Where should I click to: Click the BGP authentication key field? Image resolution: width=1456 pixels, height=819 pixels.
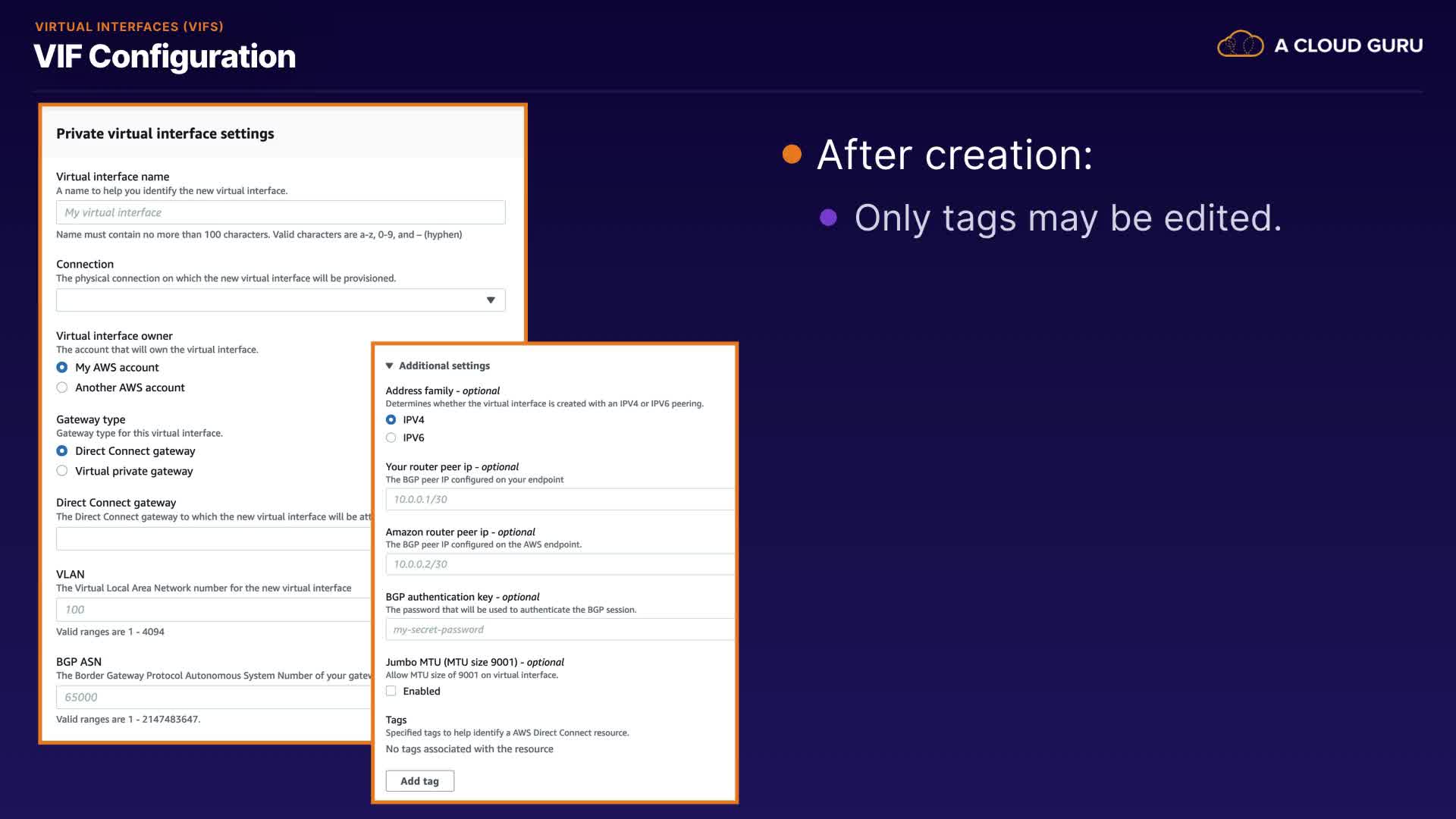[560, 630]
